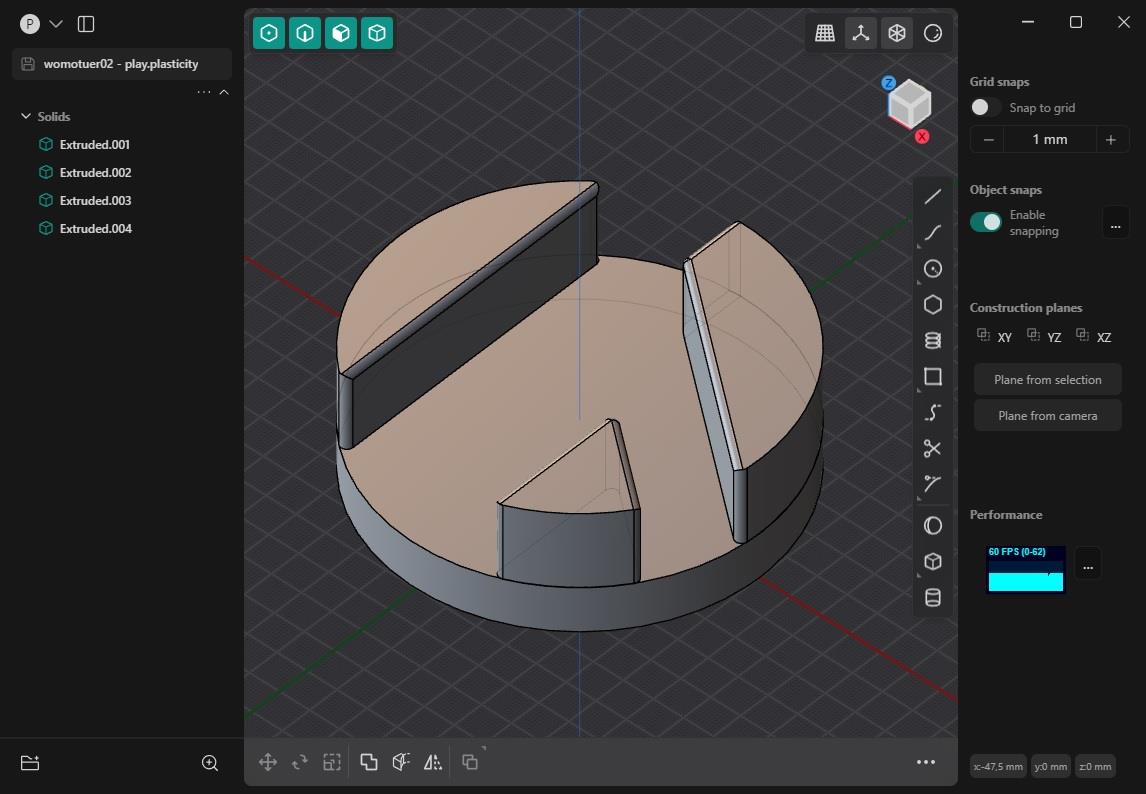Collapse the Solids tree group
Screen dimensions: 1146x794
coord(26,117)
